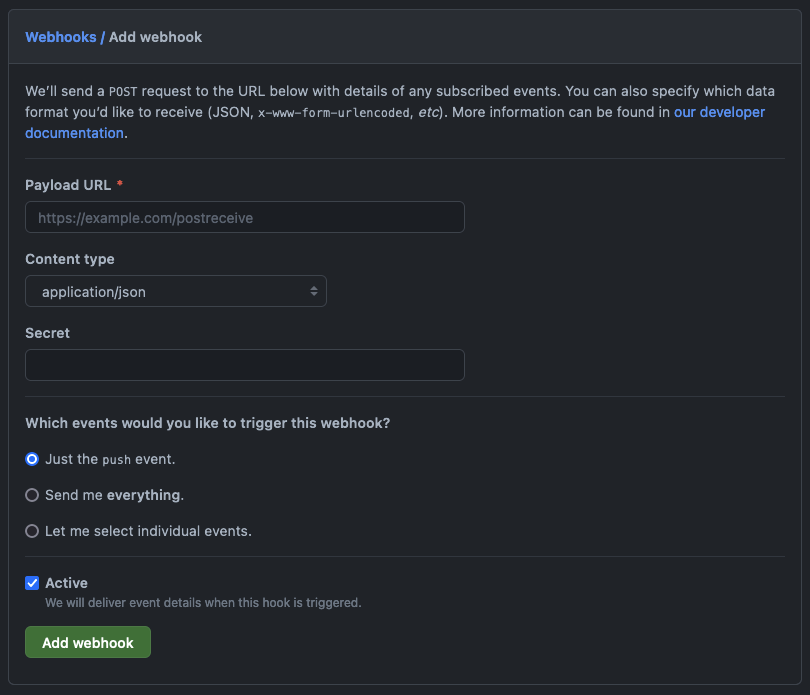The width and height of the screenshot is (810, 695).
Task: Change content type from application/json
Action: pos(176,291)
